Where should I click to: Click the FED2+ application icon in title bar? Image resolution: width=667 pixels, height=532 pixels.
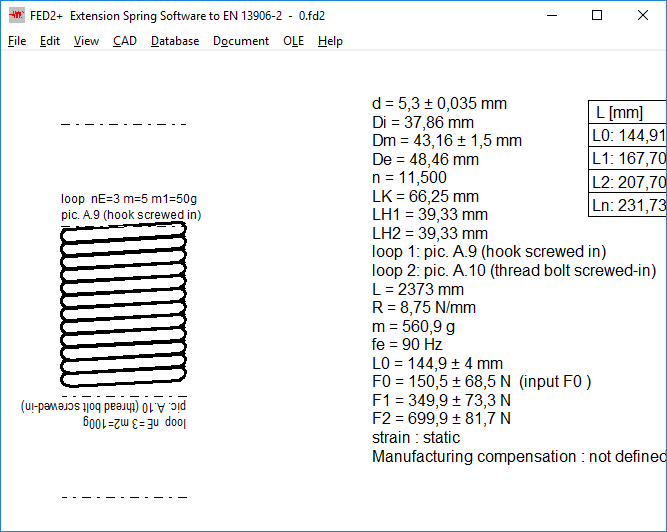[x=17, y=16]
